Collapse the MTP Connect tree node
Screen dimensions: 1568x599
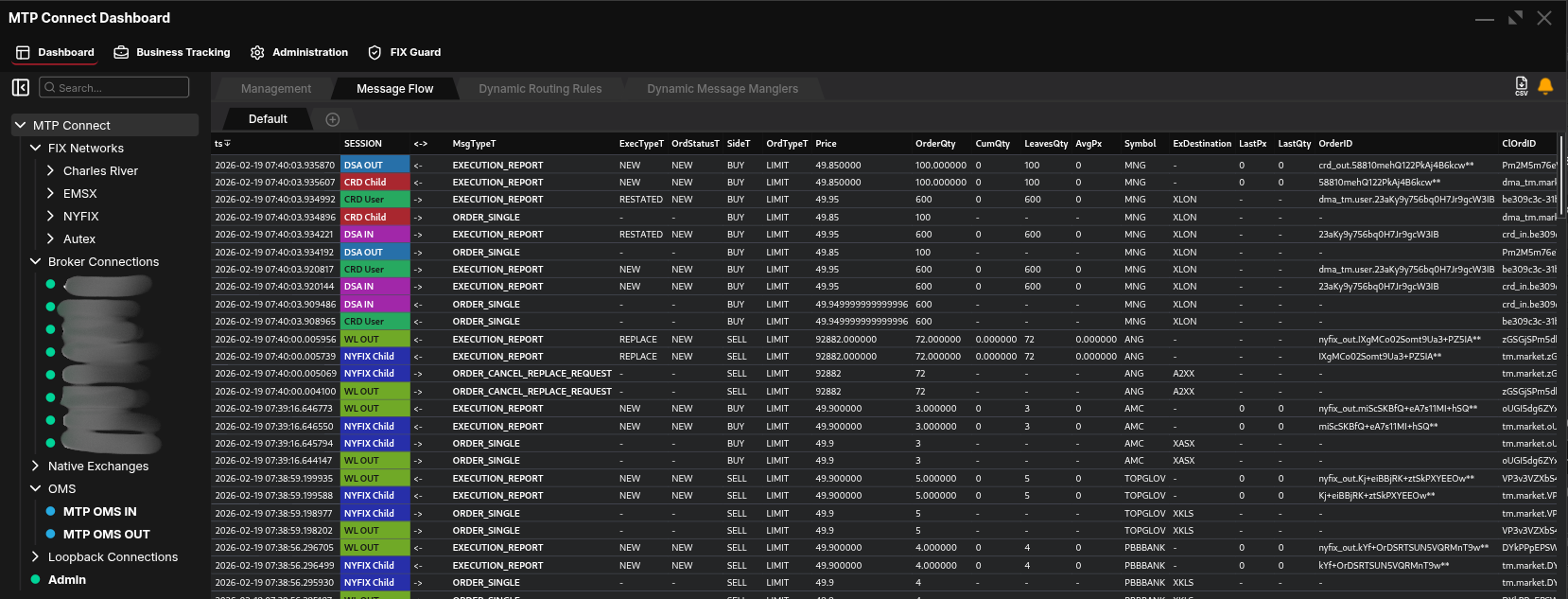(21, 125)
